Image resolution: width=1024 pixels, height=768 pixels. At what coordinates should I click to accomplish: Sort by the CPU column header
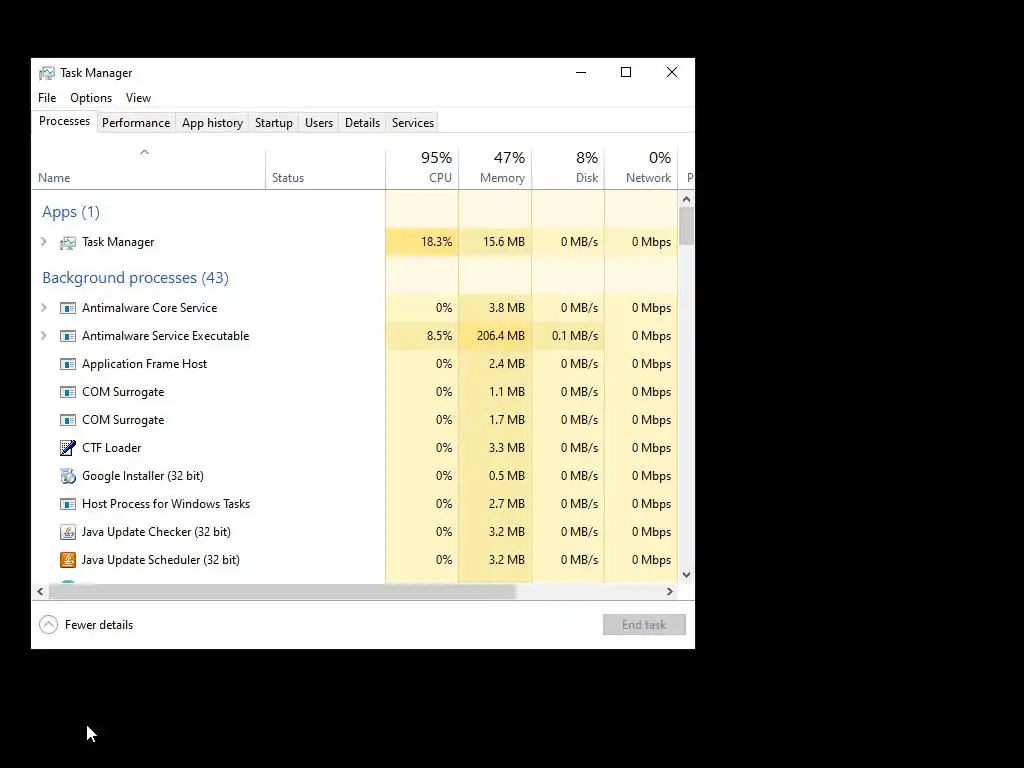coord(423,168)
